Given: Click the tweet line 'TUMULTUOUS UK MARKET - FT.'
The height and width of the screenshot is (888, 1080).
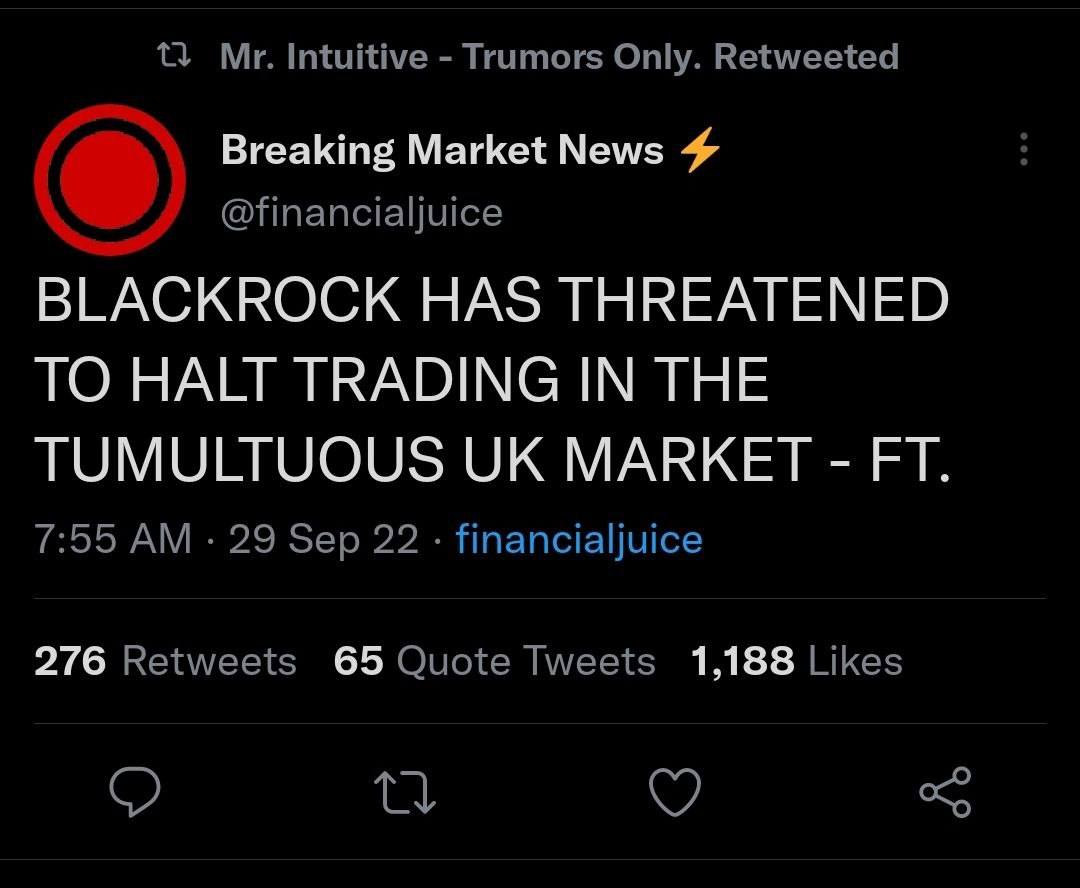Looking at the screenshot, I should click(492, 459).
